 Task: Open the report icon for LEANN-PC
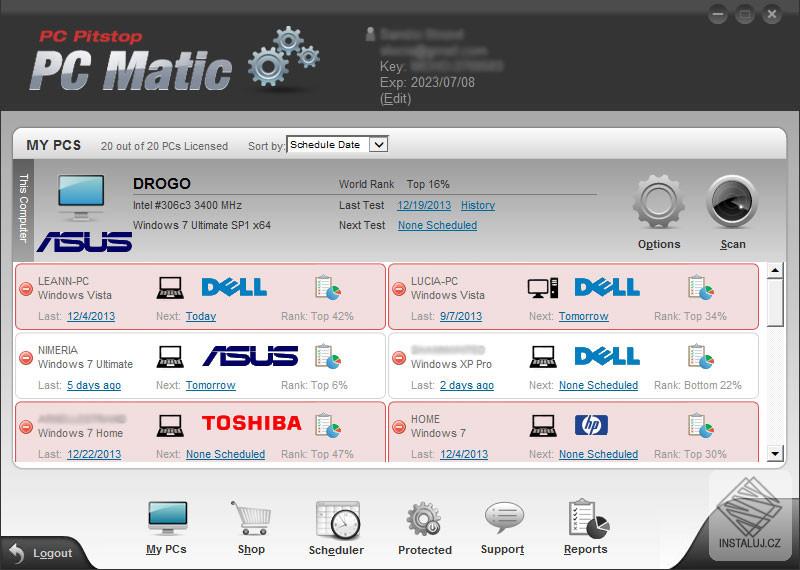[x=328, y=288]
